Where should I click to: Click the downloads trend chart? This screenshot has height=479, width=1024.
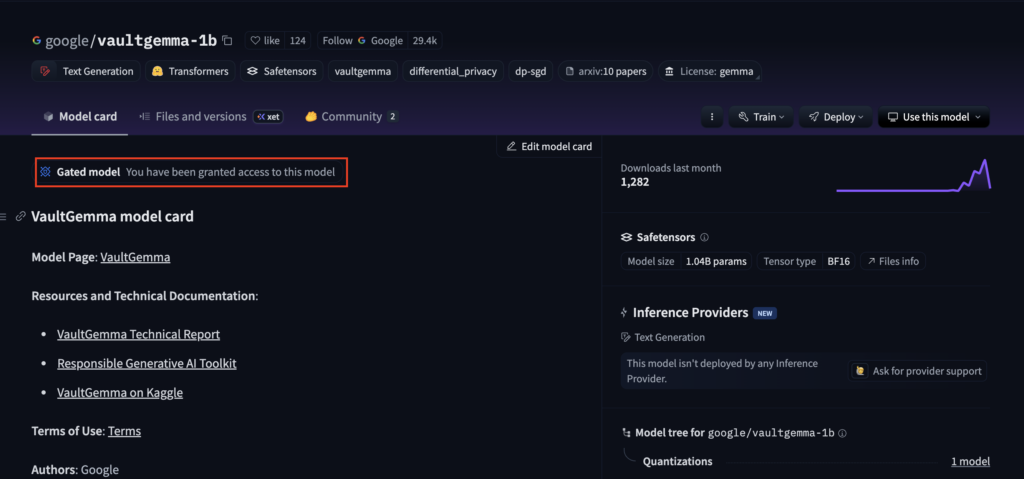click(914, 175)
